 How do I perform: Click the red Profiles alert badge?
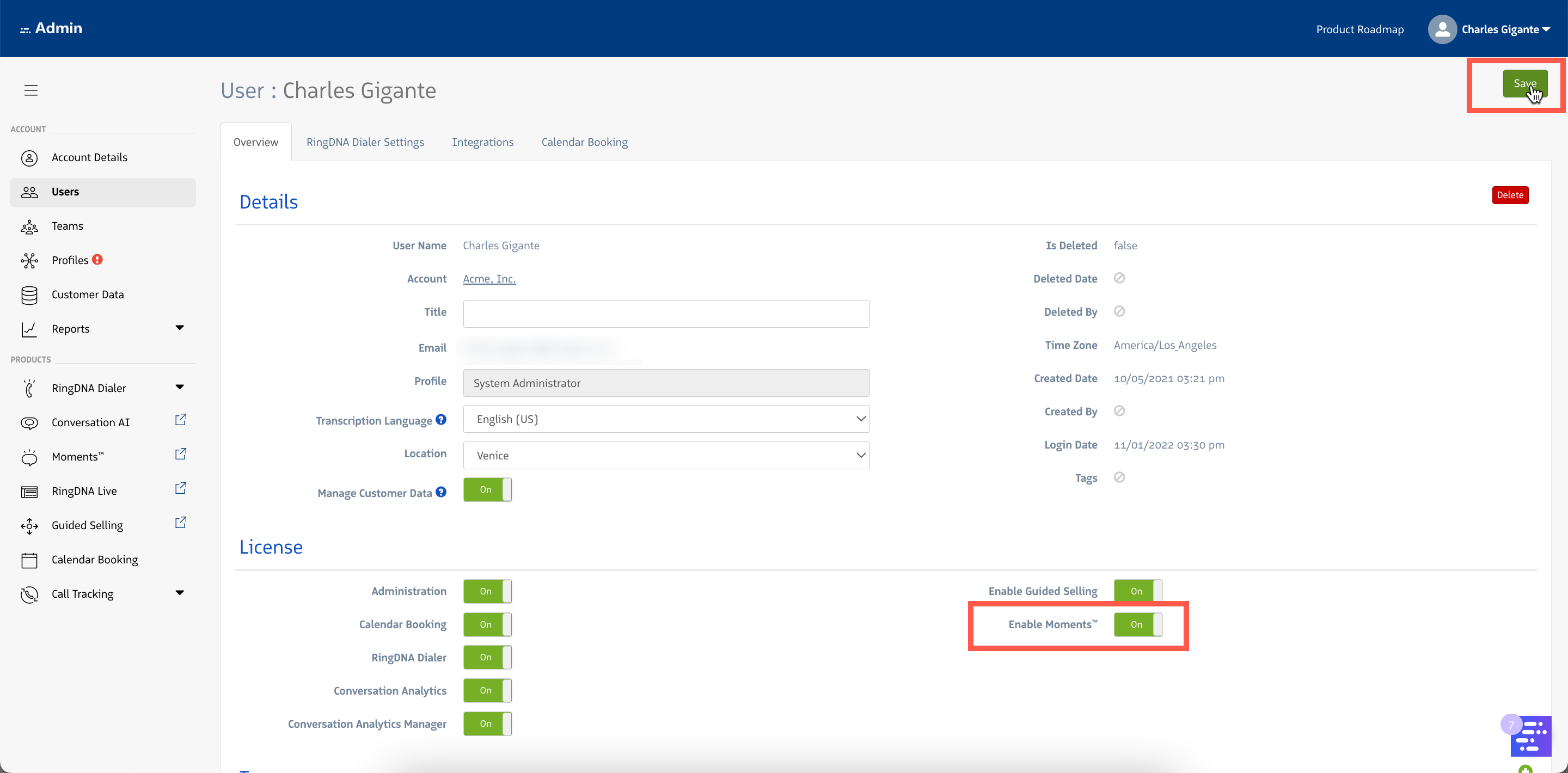click(97, 259)
